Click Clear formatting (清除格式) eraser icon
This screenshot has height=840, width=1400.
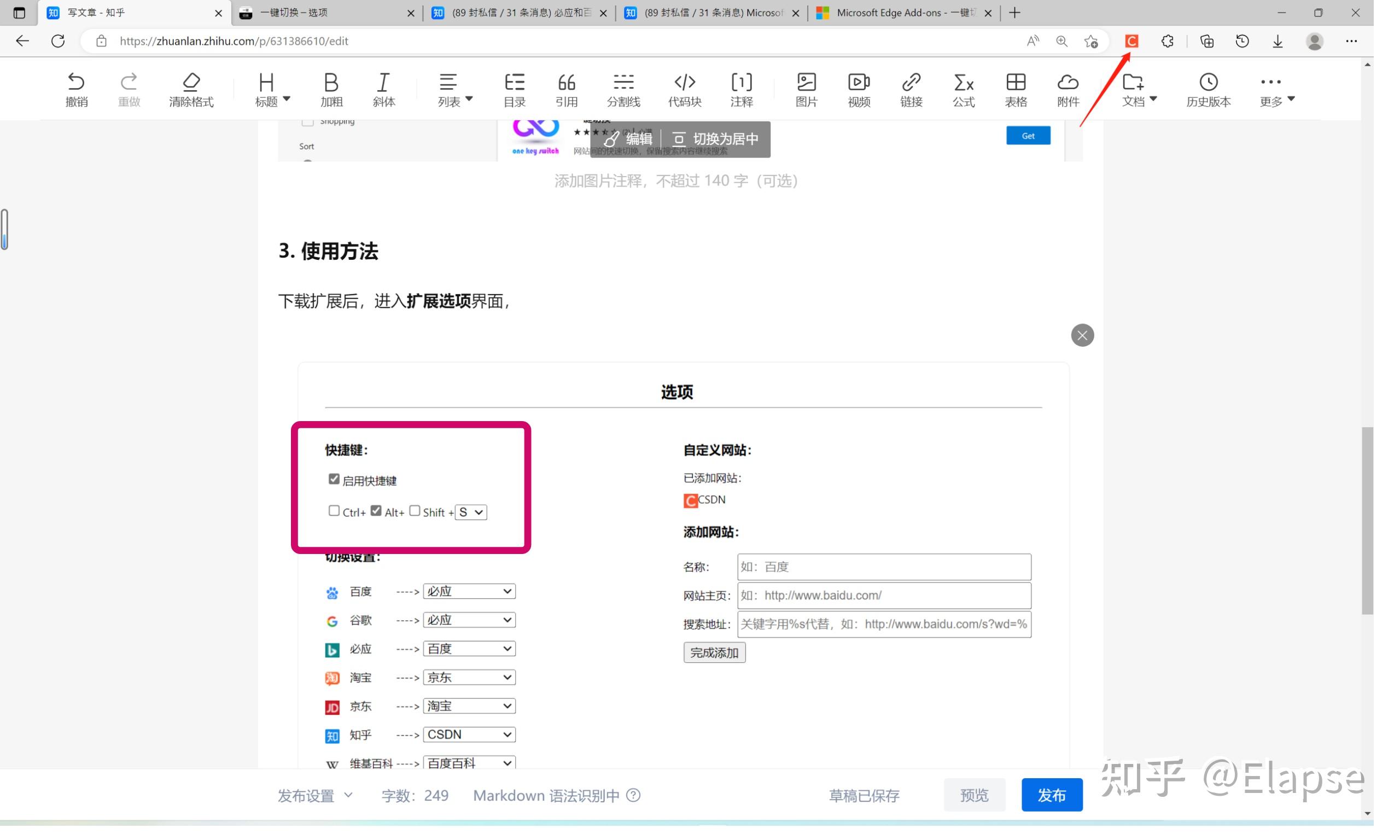[191, 90]
